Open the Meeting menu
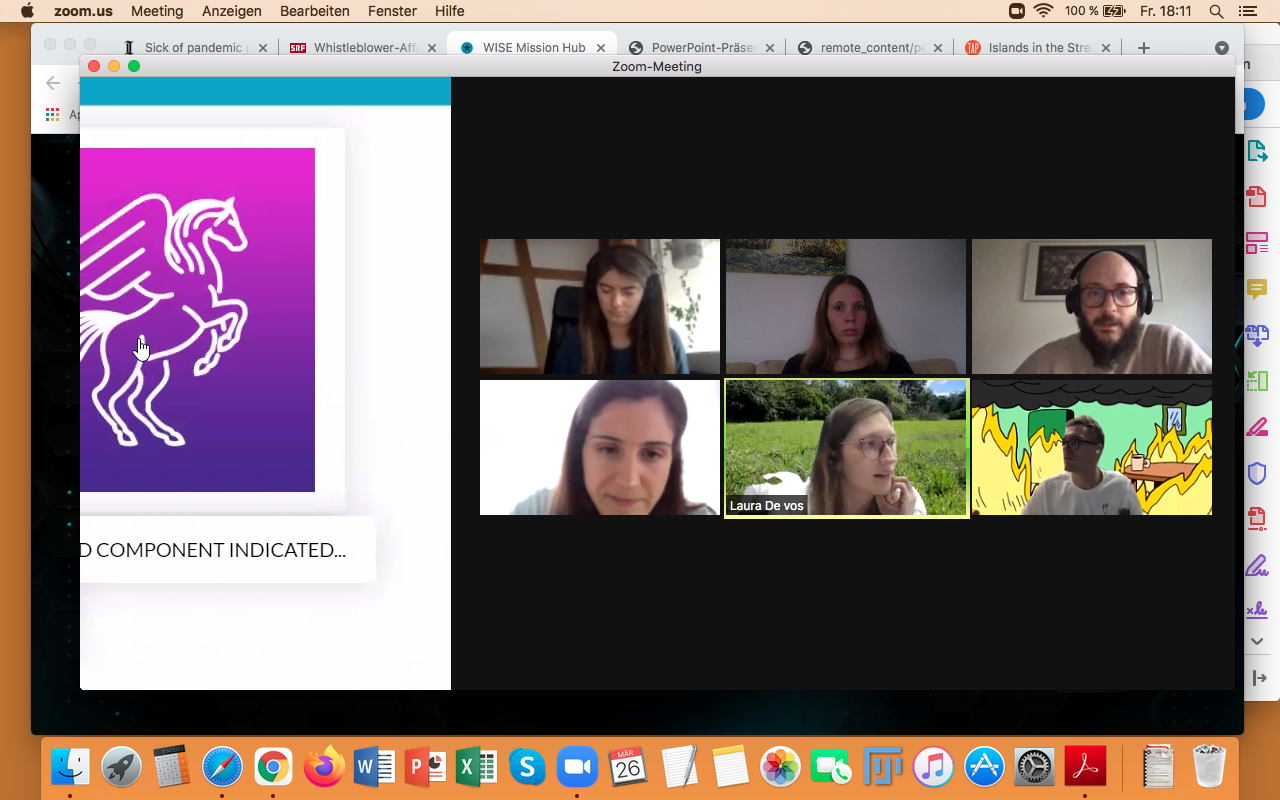 (x=157, y=11)
